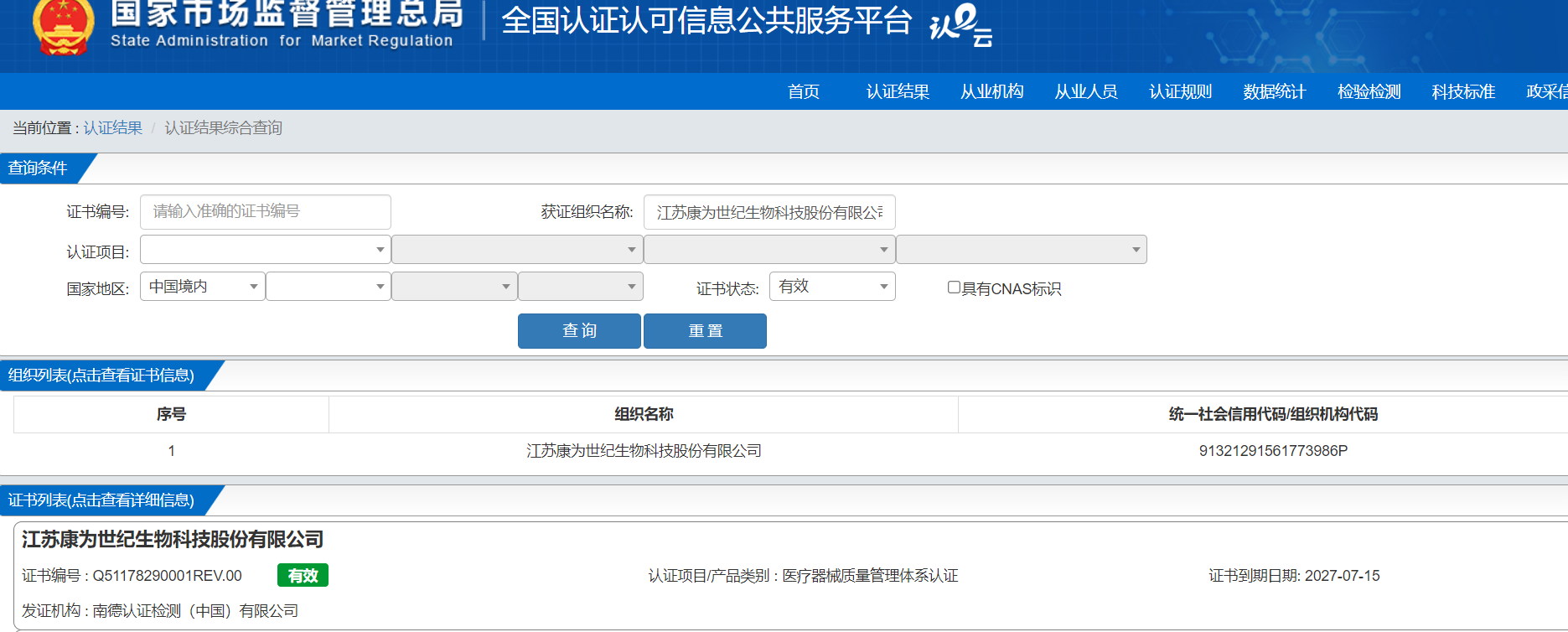Click the 组织名称 column header
Viewport: 1568px width, 632px height.
coord(644,414)
